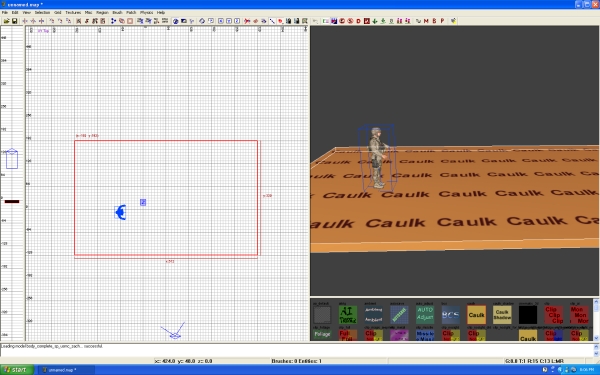
Task: Select the Caulk texture thumbnail
Action: pyautogui.click(x=476, y=315)
